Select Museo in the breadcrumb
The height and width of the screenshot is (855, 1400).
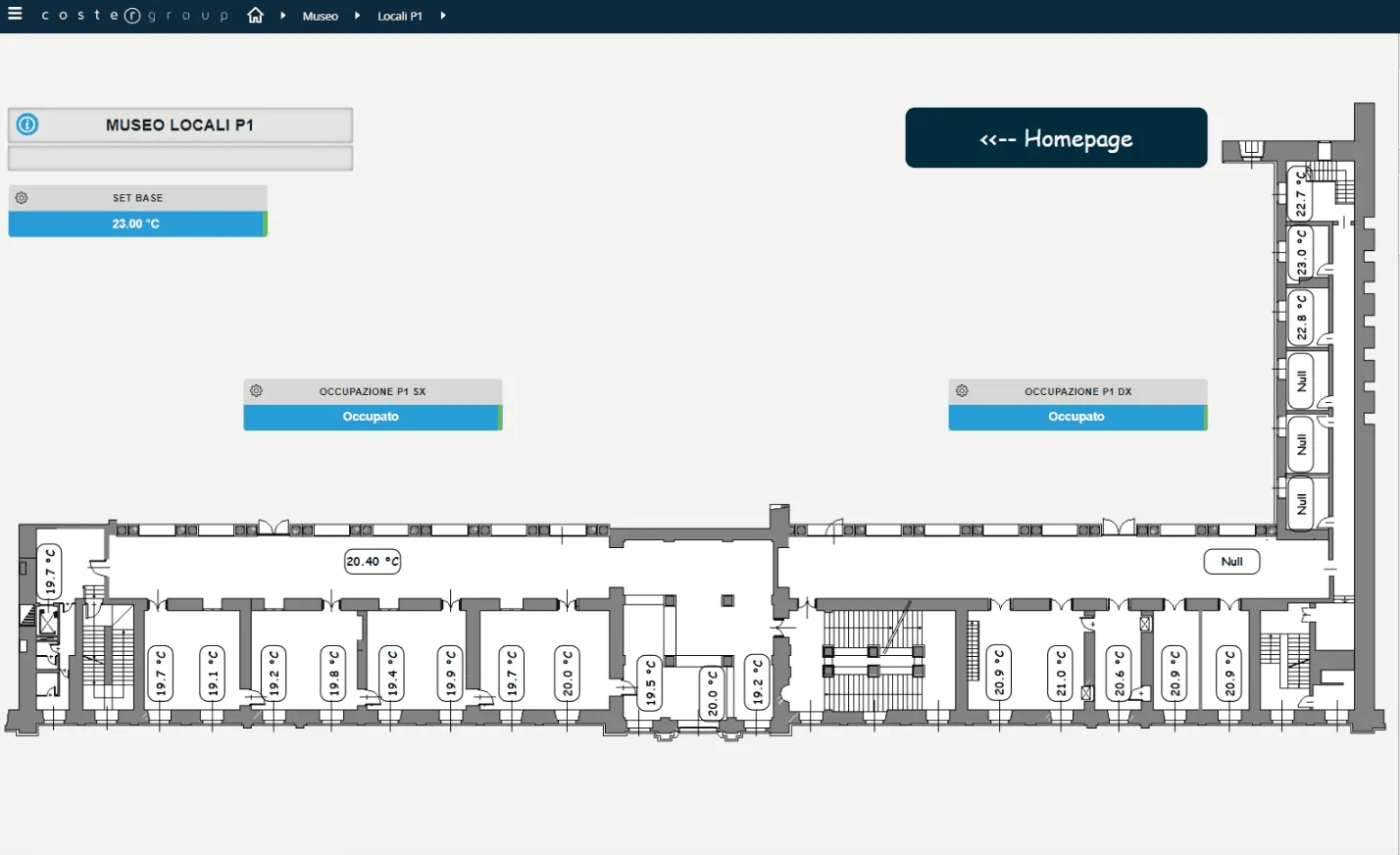[x=320, y=17]
